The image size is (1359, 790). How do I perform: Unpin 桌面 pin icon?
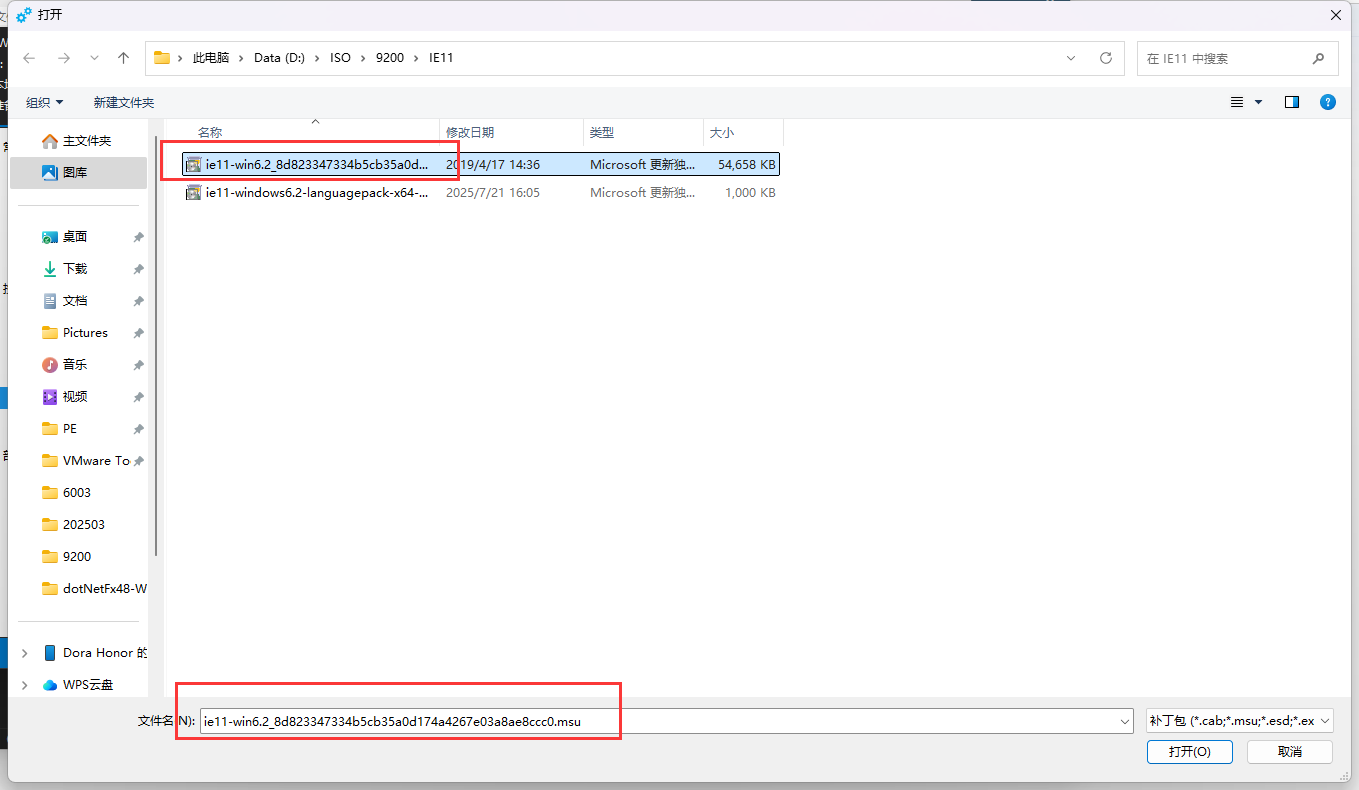138,237
